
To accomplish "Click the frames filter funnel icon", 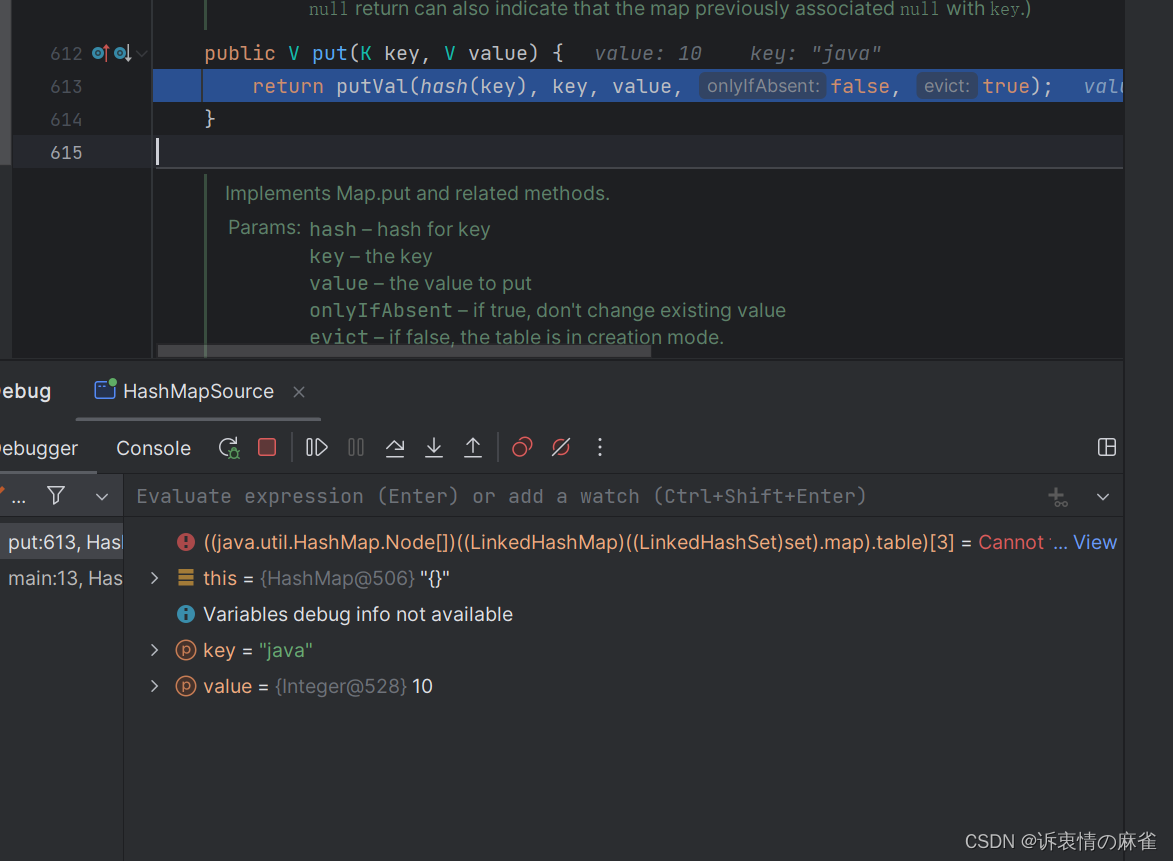I will [56, 495].
